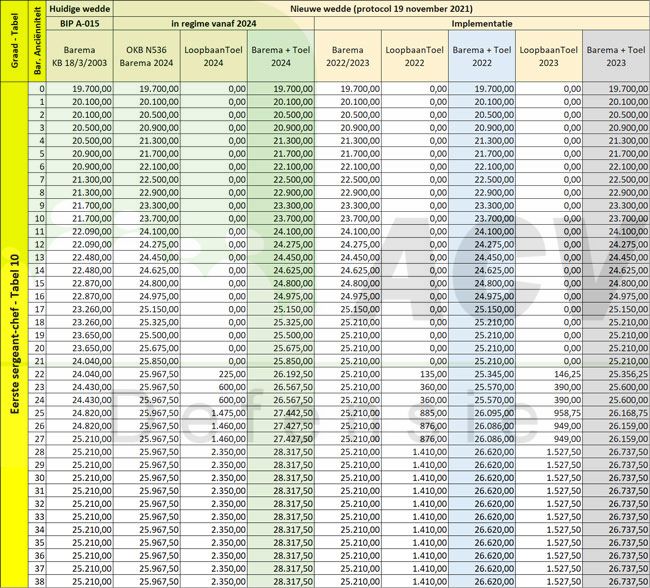Screen dimensions: 650x588
Task: Click 24.275,00 under Barema 2022/2023
Action: pyautogui.click(x=348, y=244)
